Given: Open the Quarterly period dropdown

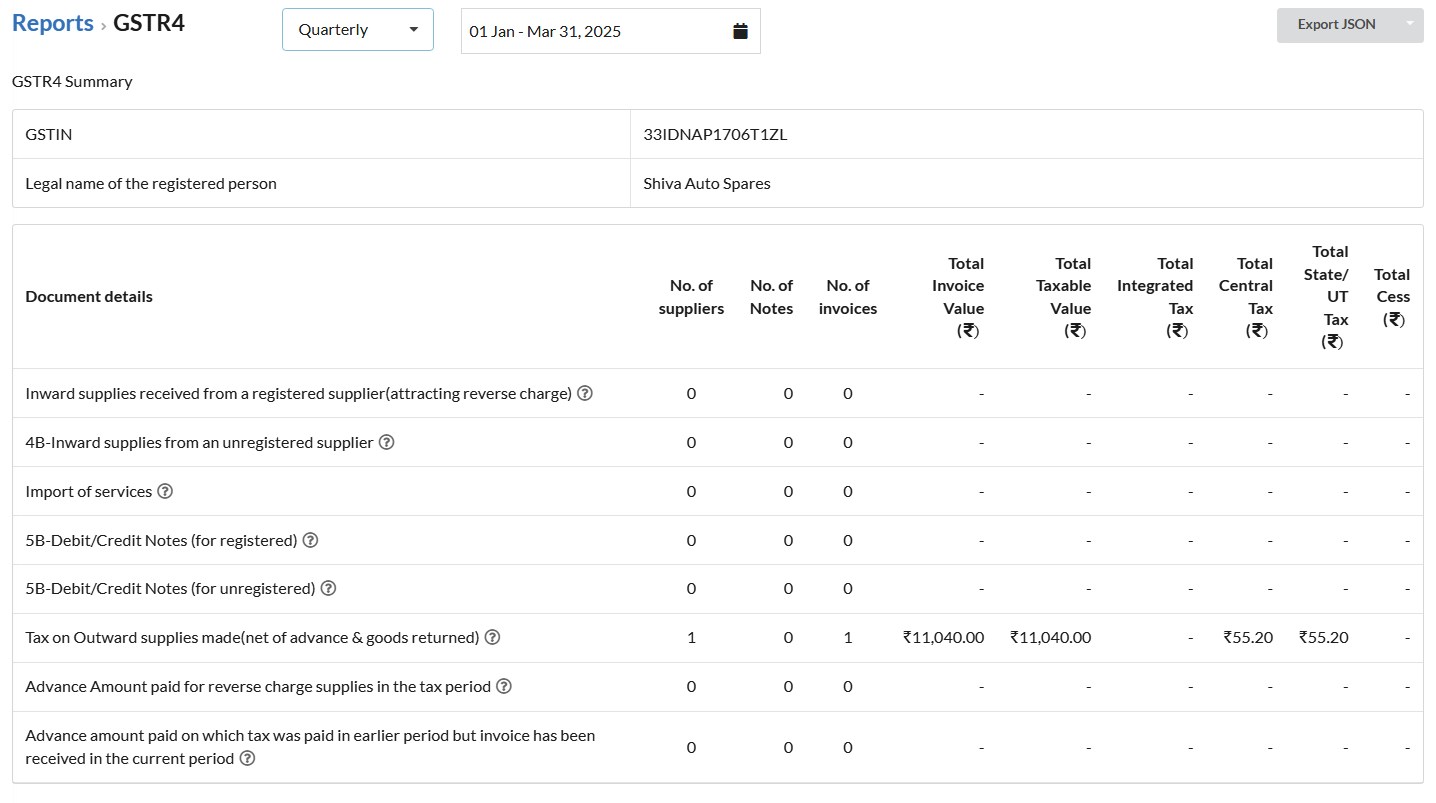Looking at the screenshot, I should [x=358, y=30].
